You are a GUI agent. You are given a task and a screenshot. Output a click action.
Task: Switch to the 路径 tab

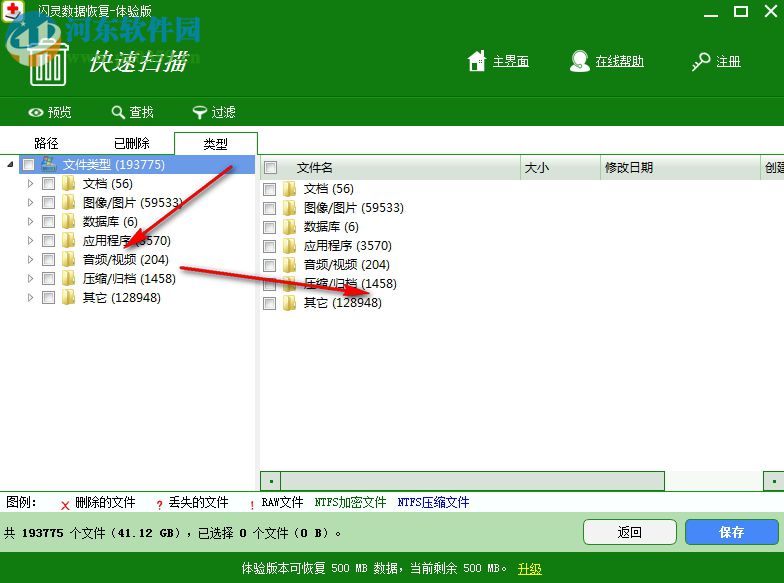pos(46,144)
